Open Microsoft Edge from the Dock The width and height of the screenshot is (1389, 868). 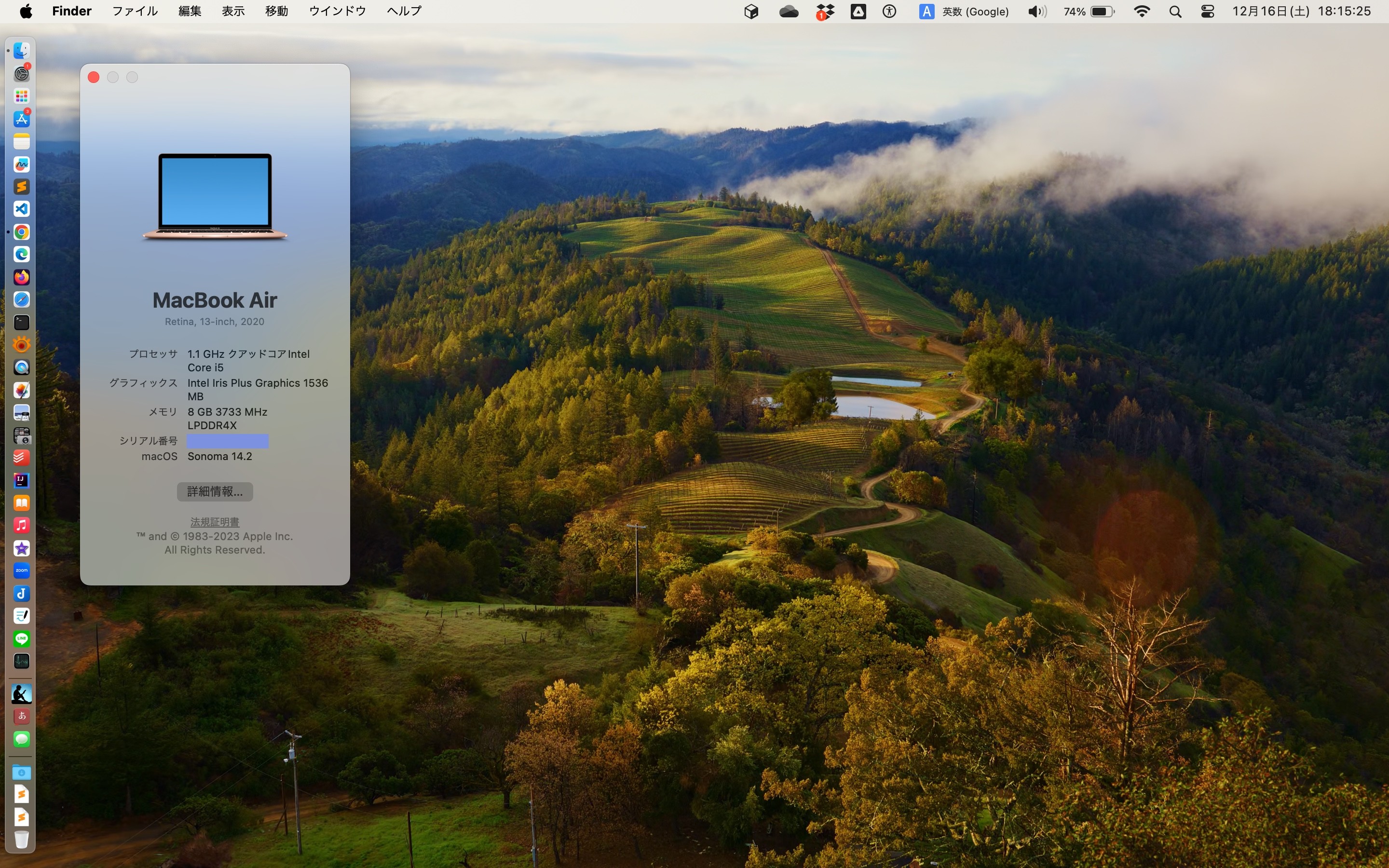(22, 254)
